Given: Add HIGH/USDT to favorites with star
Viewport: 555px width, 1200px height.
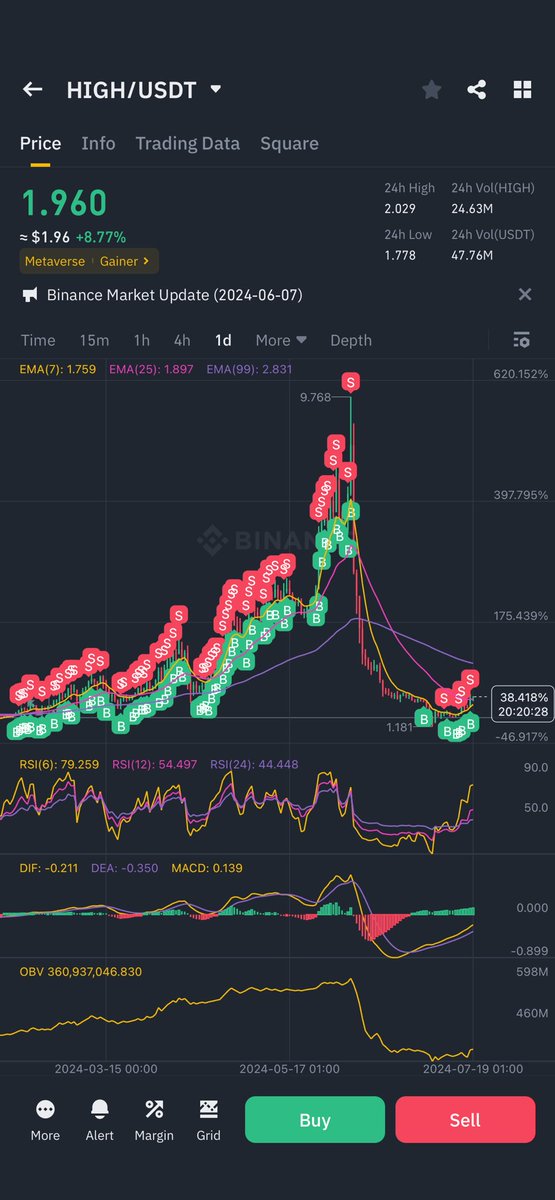Looking at the screenshot, I should click(x=431, y=90).
